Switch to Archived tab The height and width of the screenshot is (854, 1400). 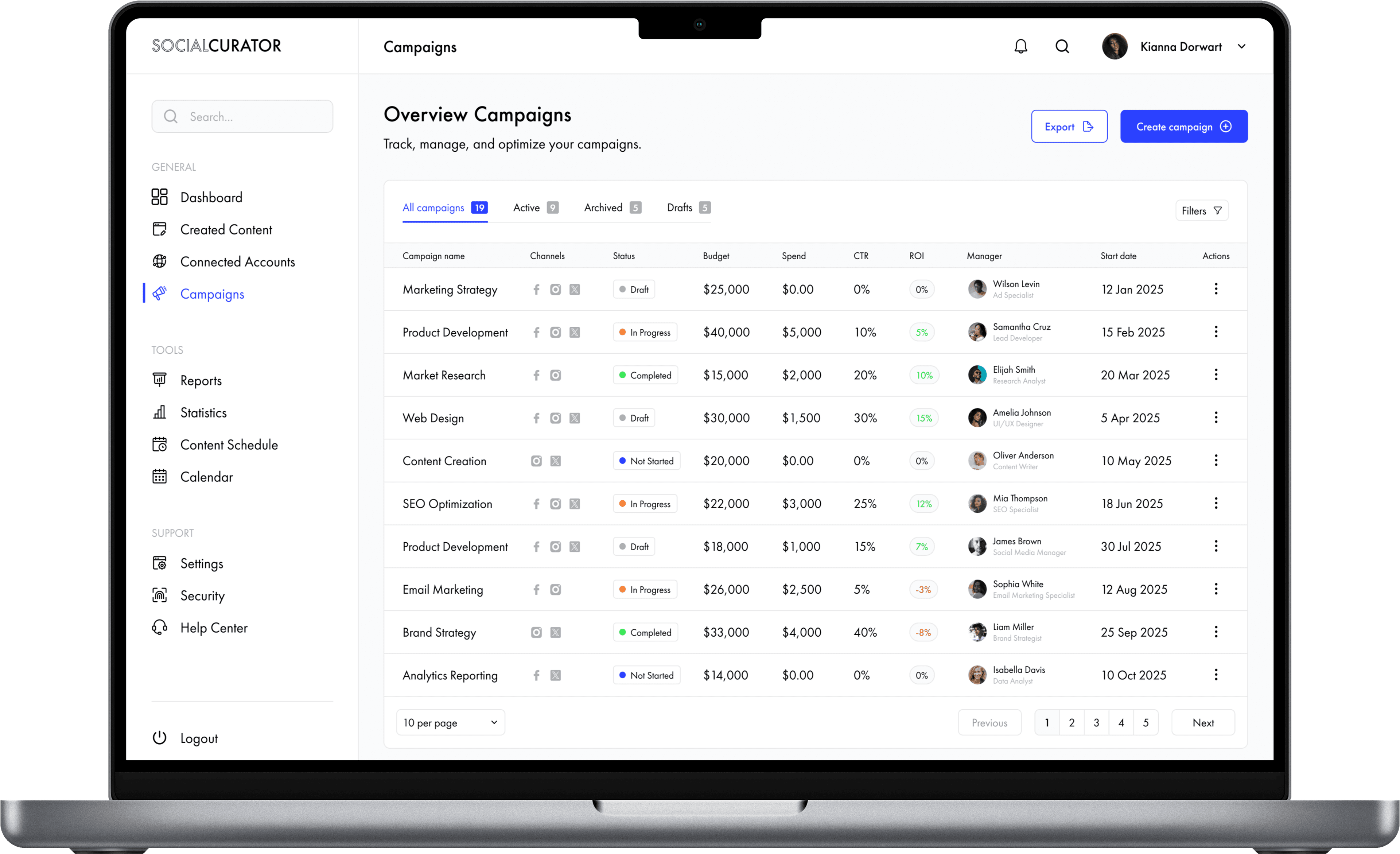coord(612,207)
